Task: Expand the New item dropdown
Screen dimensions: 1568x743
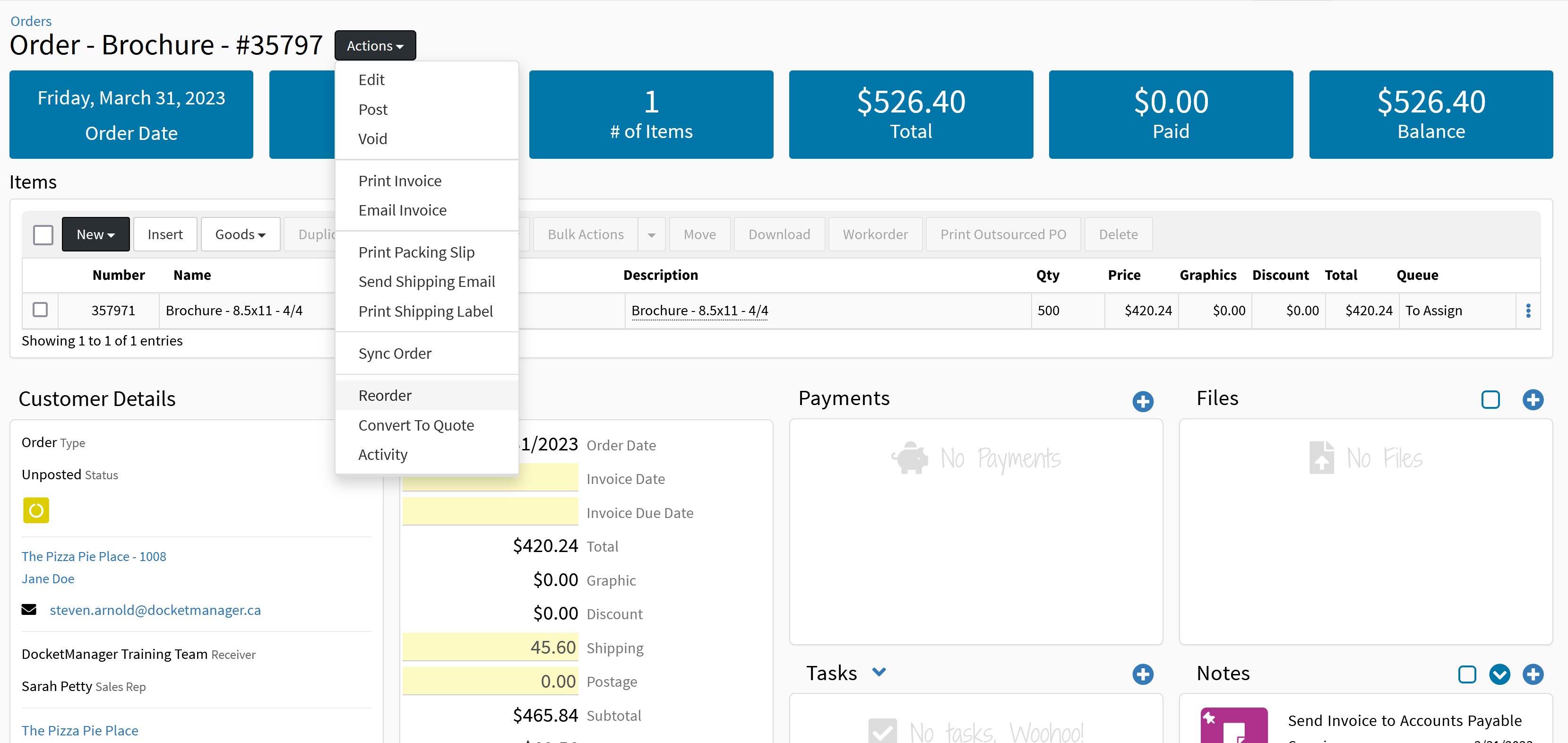Action: click(95, 234)
